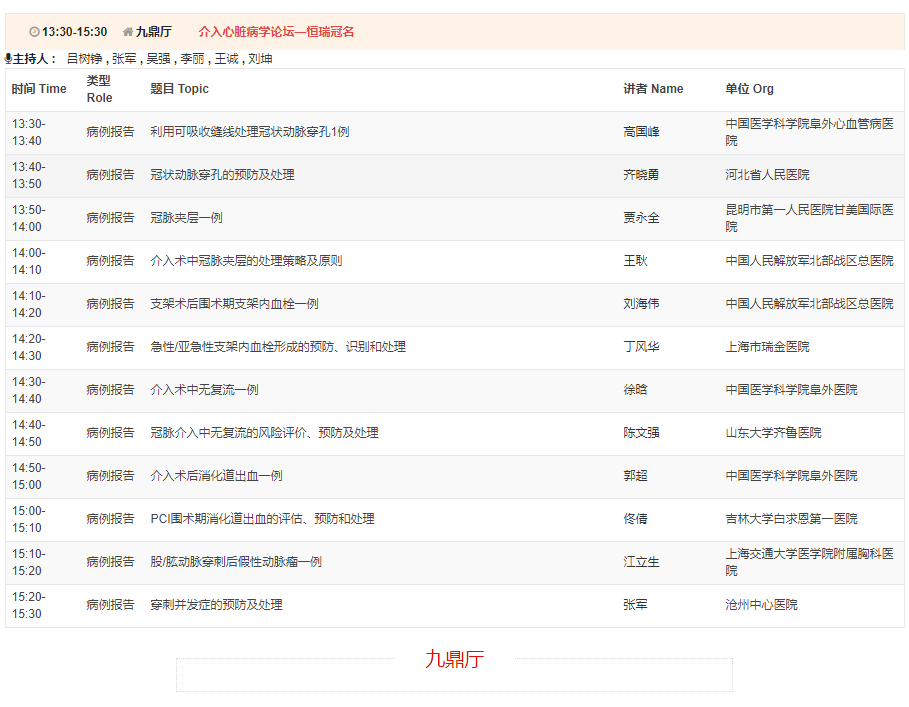Click the 讲者 Name column header
This screenshot has height=707, width=909.
[653, 89]
